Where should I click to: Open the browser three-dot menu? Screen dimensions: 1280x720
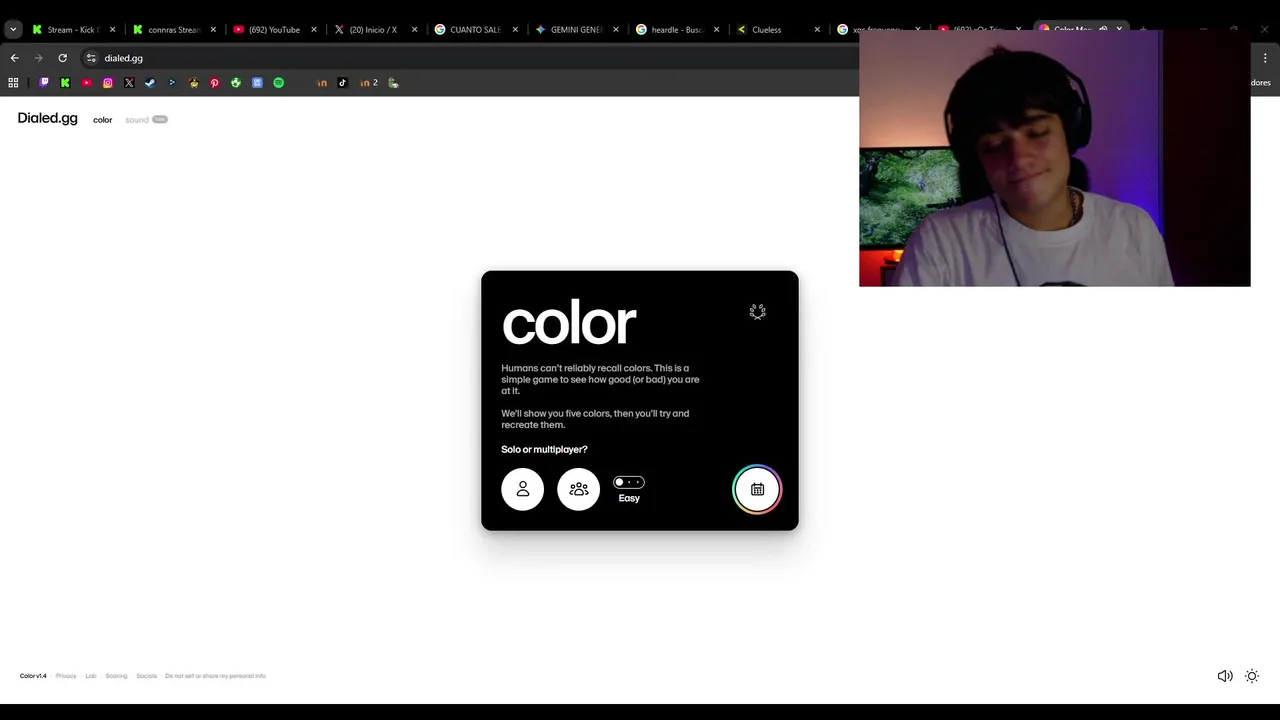click(1265, 58)
